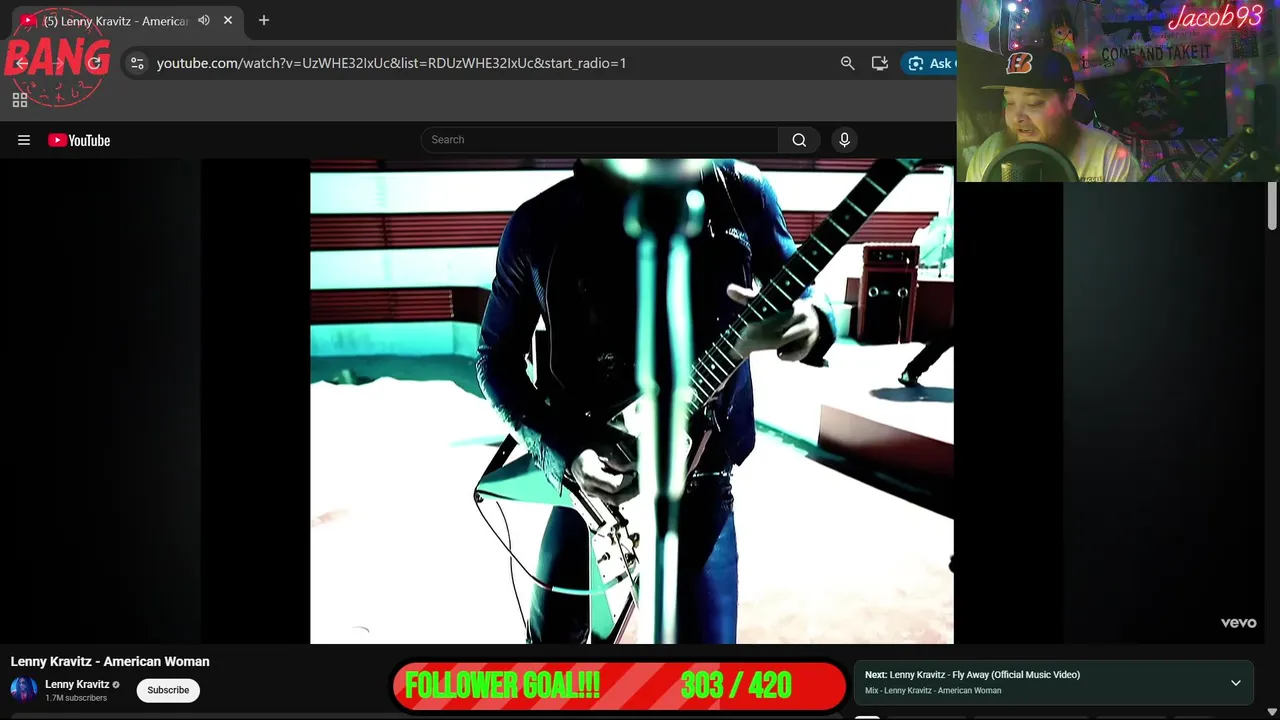Image resolution: width=1280 pixels, height=720 pixels.
Task: Click the install app icon in address bar
Action: 880,63
